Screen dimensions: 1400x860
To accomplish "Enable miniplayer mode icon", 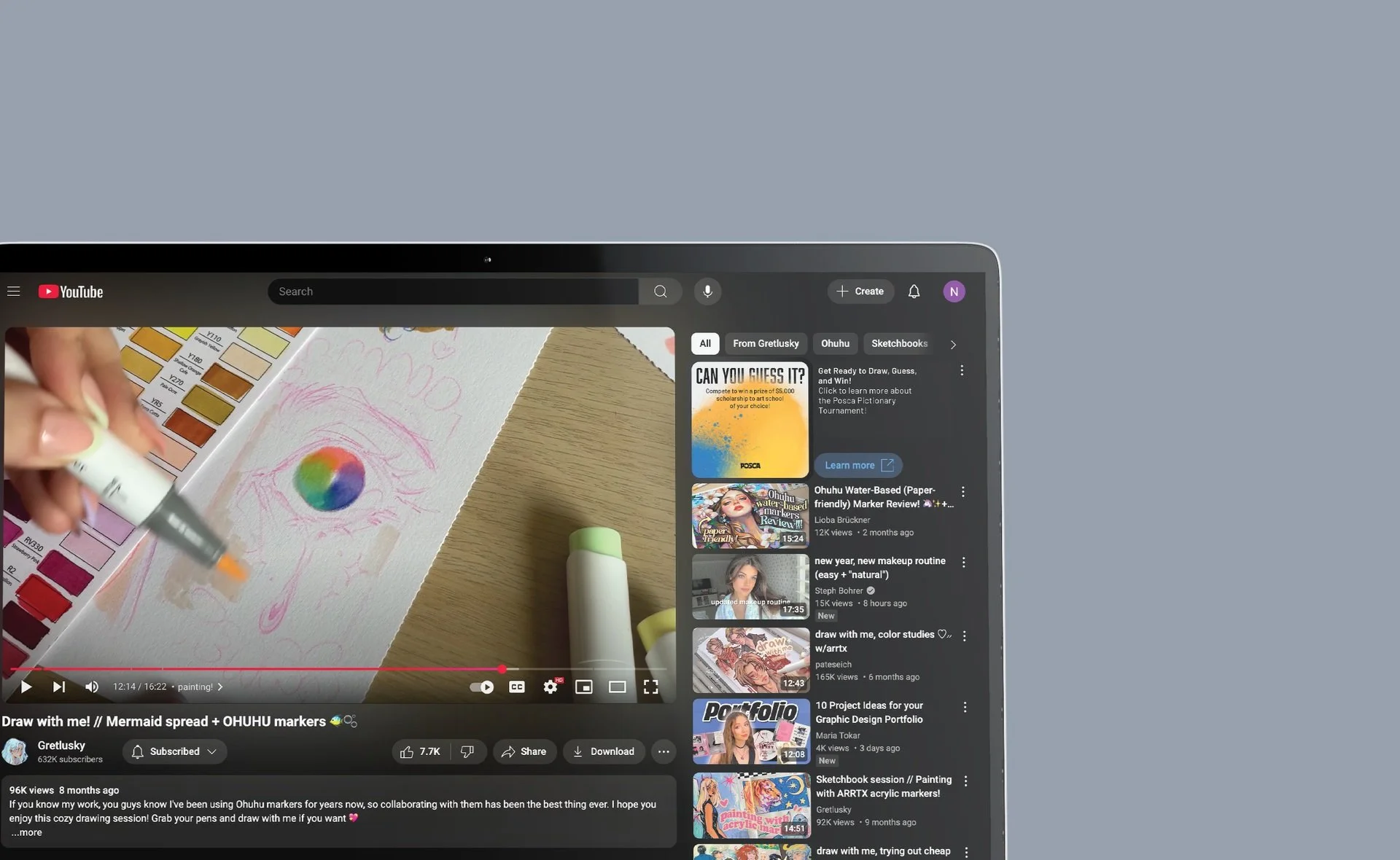I will point(584,687).
